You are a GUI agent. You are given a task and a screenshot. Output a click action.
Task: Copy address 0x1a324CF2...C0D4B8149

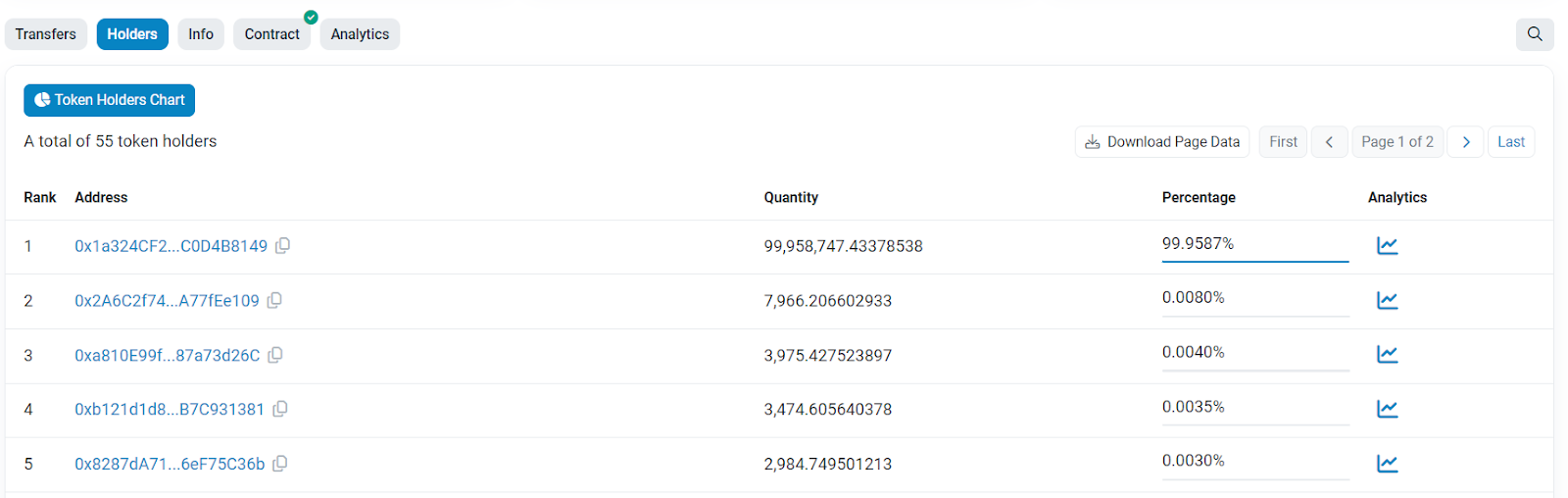(x=282, y=246)
